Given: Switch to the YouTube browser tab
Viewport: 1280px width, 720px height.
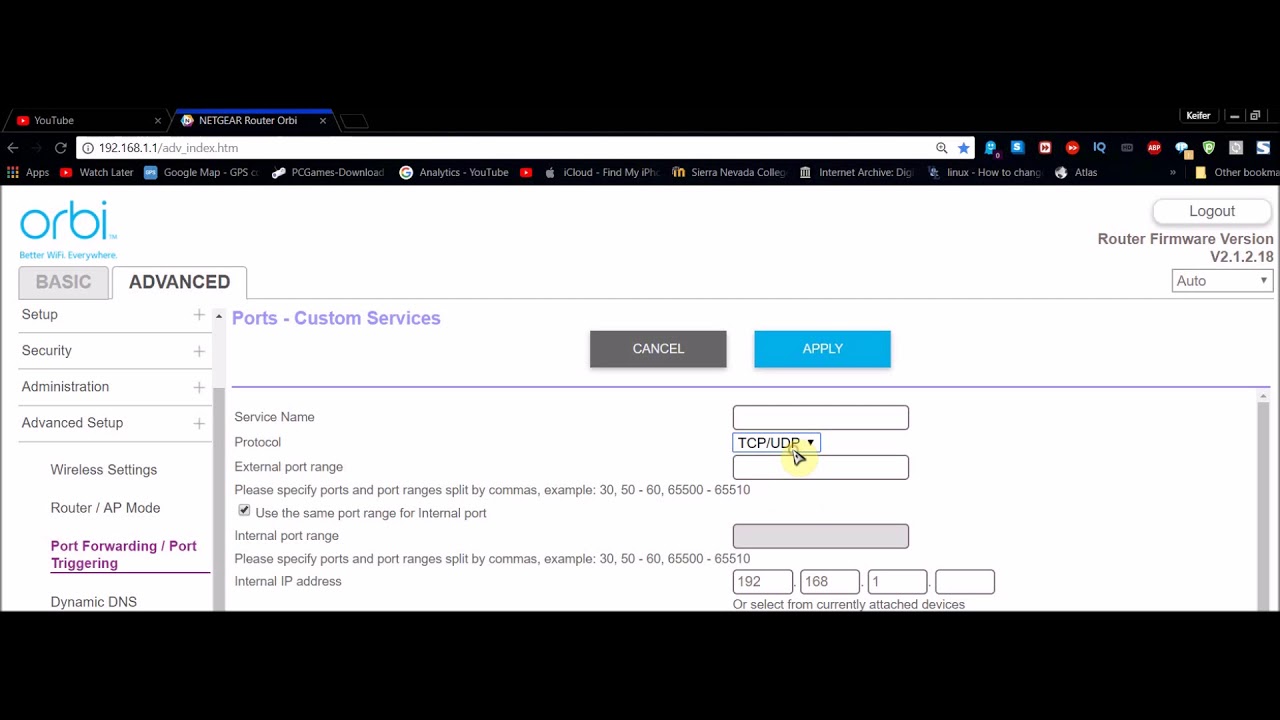Looking at the screenshot, I should [85, 120].
